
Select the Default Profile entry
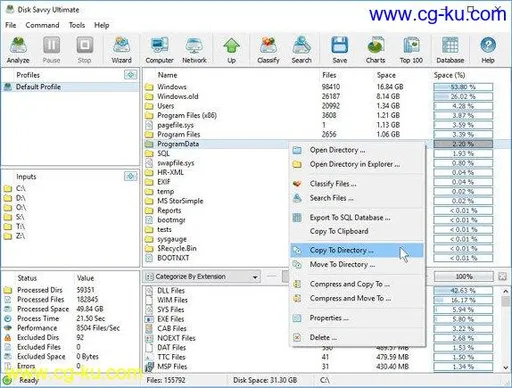[x=70, y=87]
